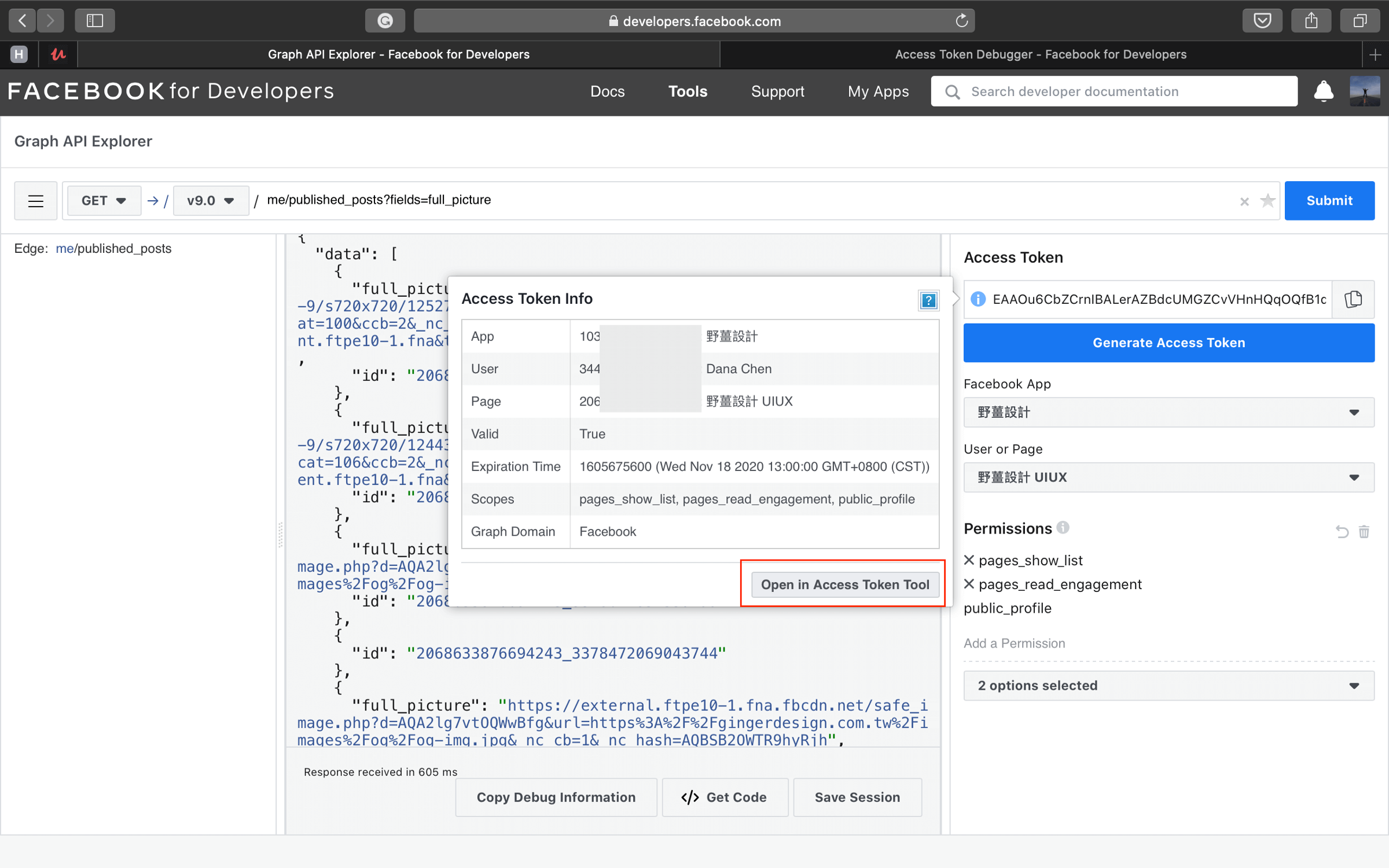Copy the access token with clipboard icon
1389x868 pixels.
[1353, 299]
